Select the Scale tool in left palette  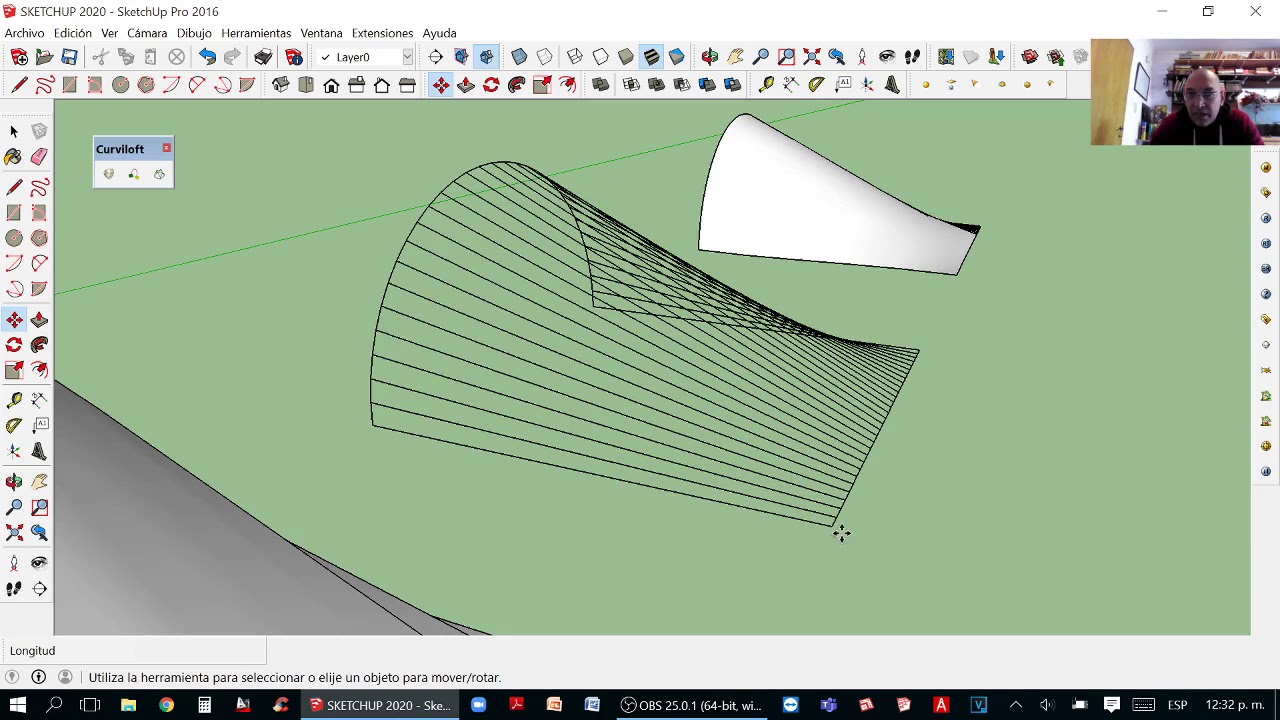pyautogui.click(x=14, y=370)
